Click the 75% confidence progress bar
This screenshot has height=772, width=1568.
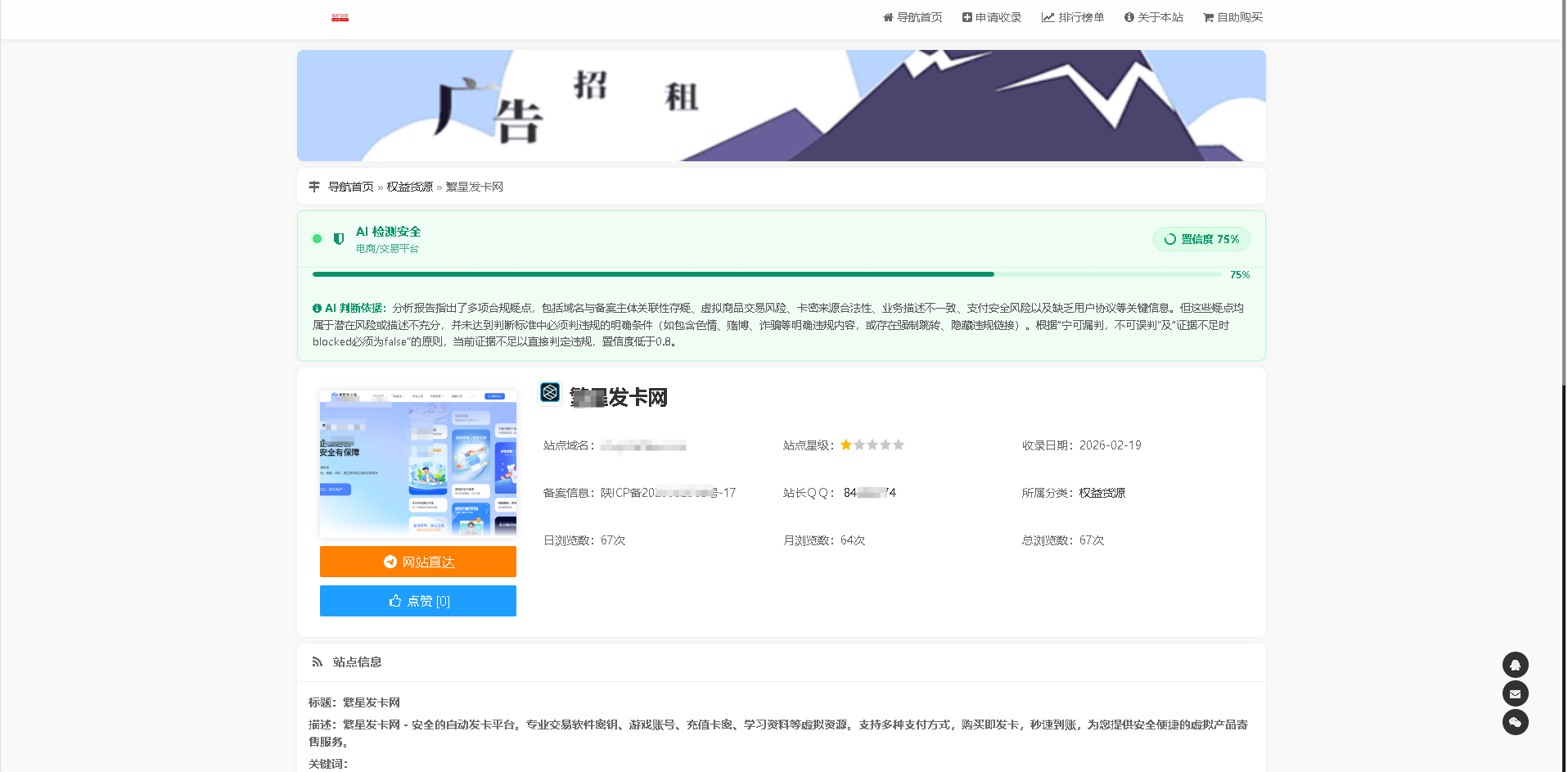(655, 274)
